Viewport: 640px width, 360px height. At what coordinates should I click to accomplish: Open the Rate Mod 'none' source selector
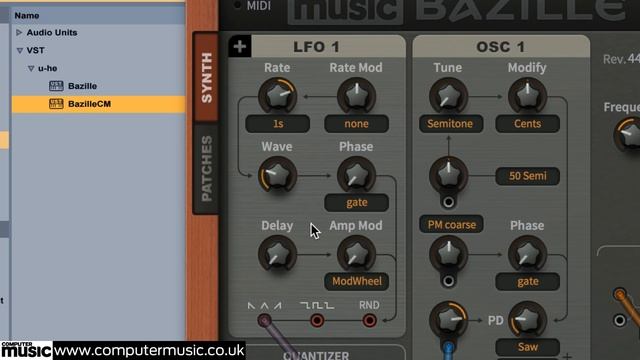[356, 124]
